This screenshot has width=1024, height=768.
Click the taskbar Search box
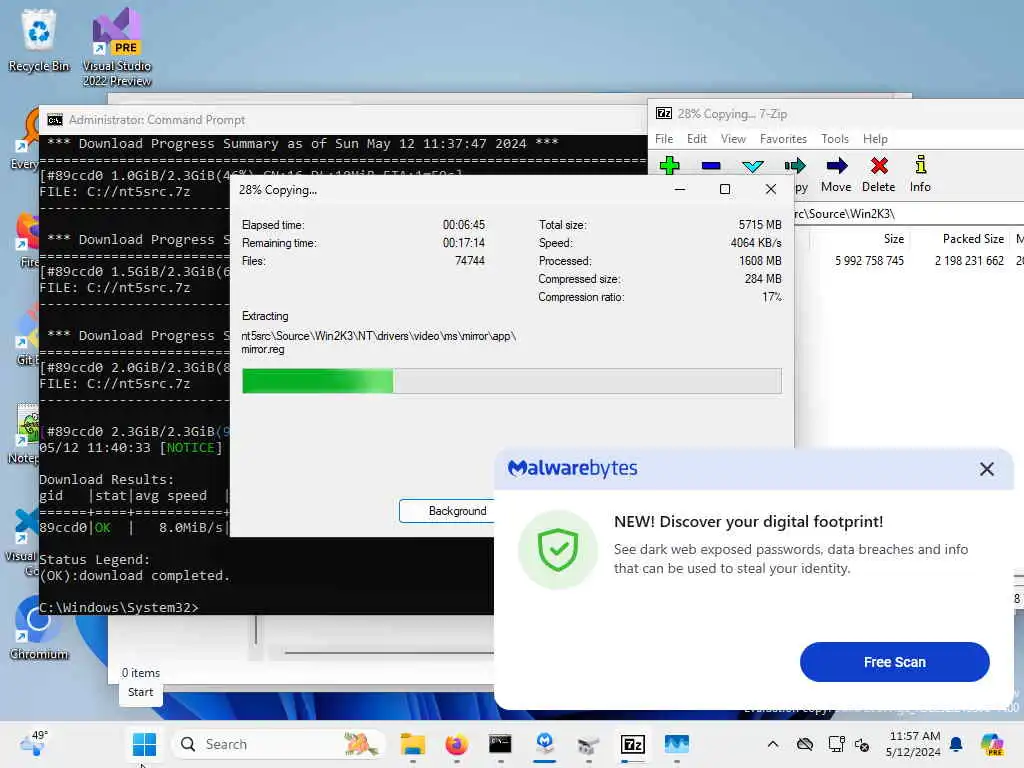278,744
